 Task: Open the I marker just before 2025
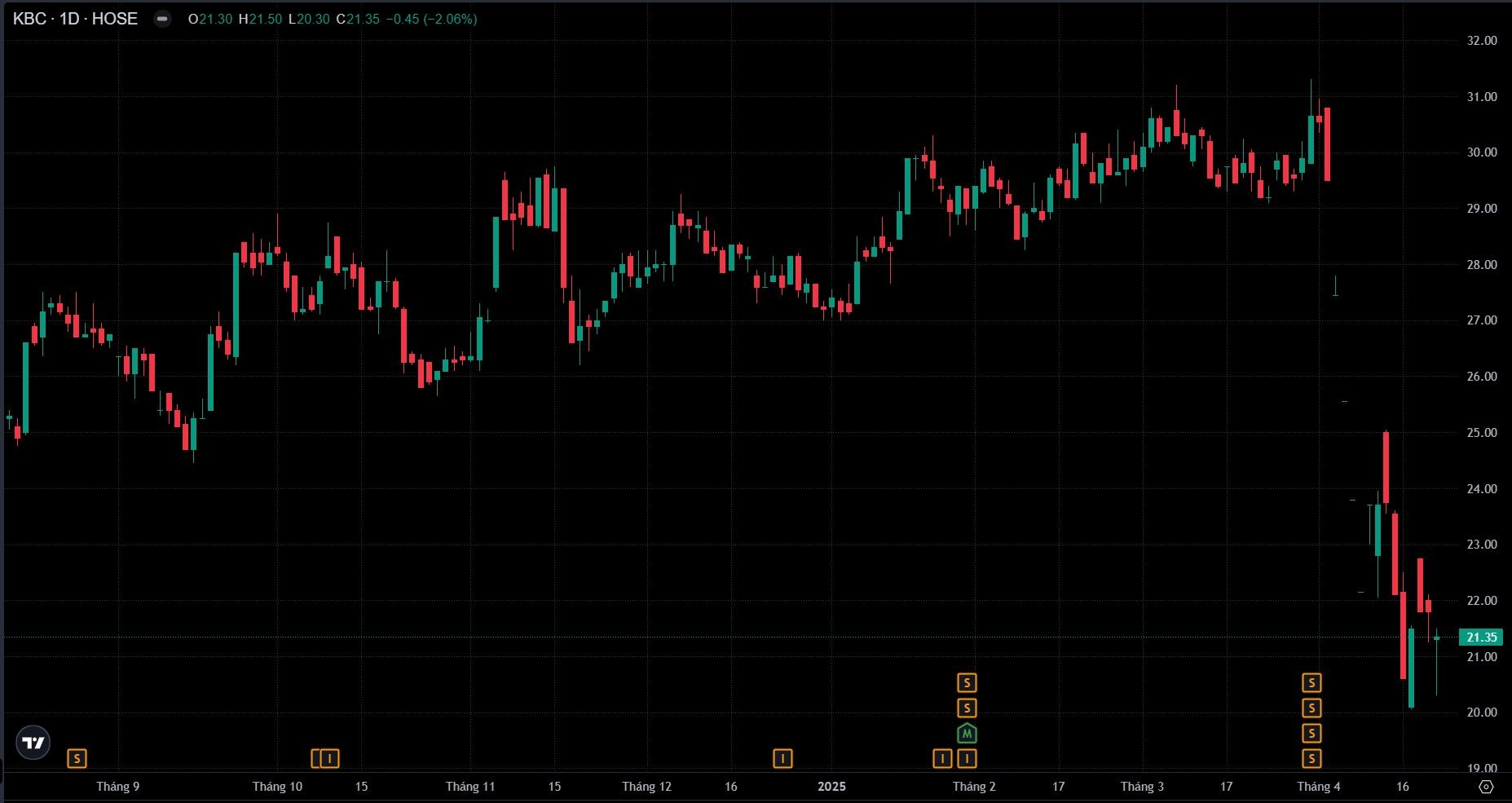coord(782,759)
